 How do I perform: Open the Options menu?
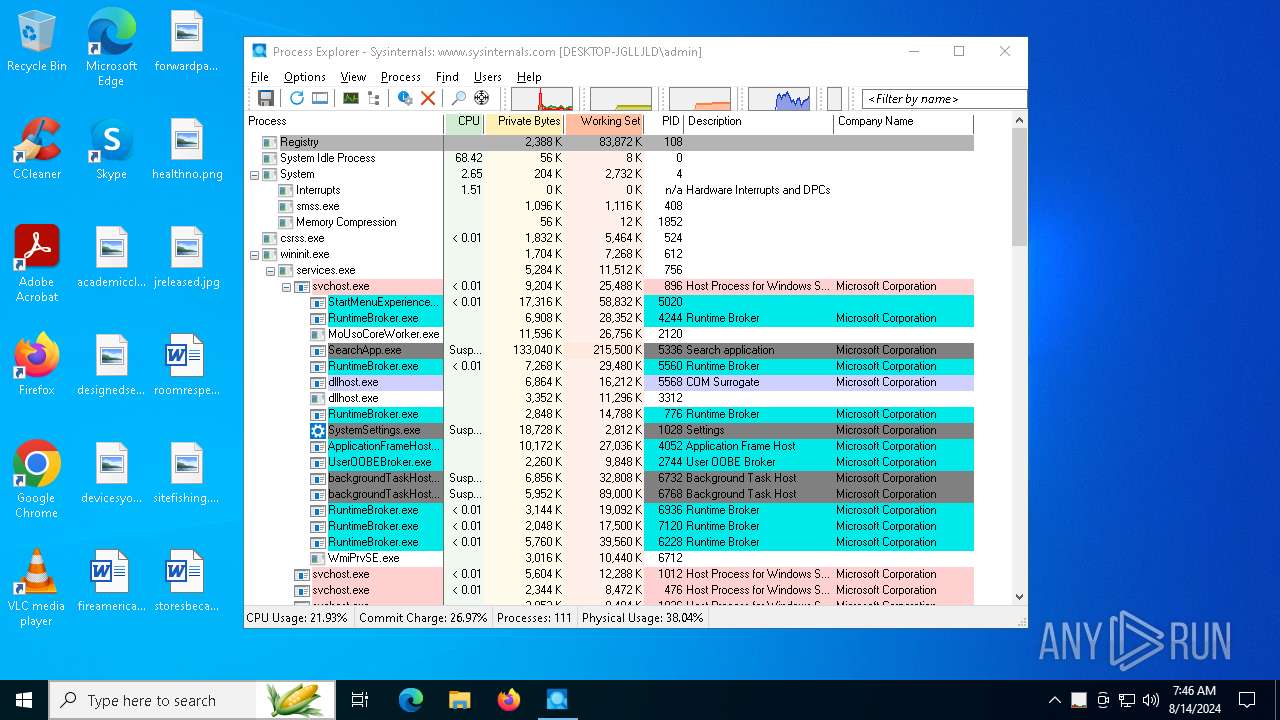pyautogui.click(x=305, y=77)
